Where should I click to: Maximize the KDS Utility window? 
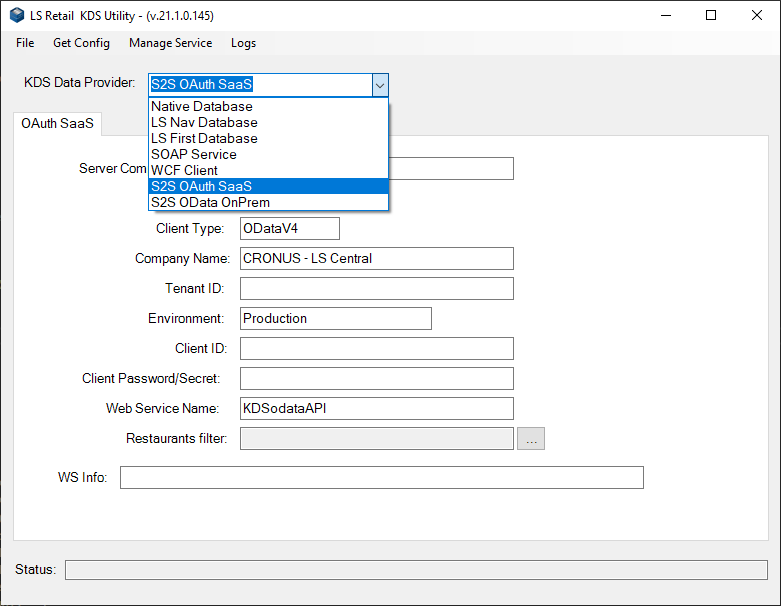click(x=711, y=16)
